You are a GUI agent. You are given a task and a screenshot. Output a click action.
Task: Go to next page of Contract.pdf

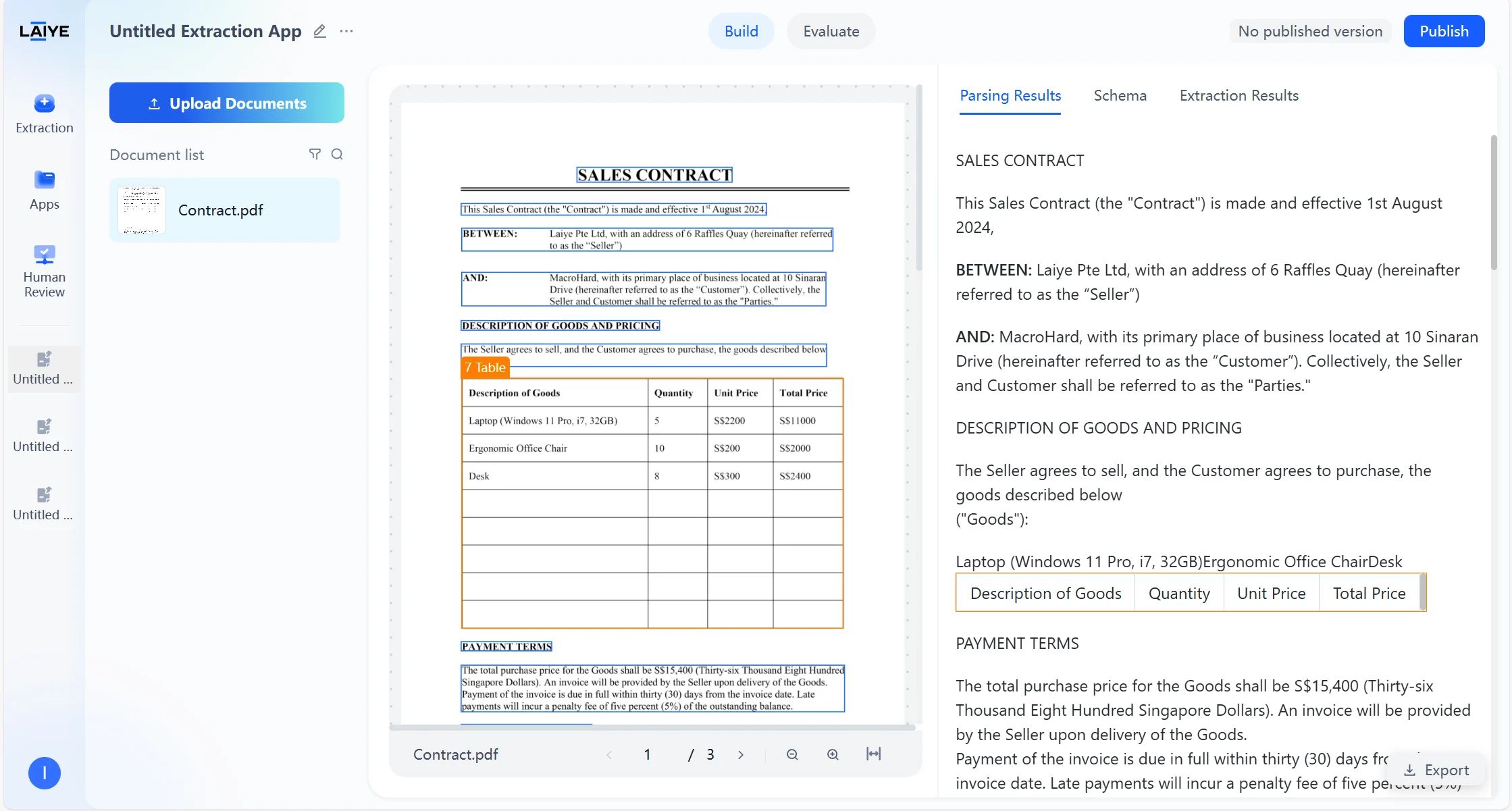(741, 755)
